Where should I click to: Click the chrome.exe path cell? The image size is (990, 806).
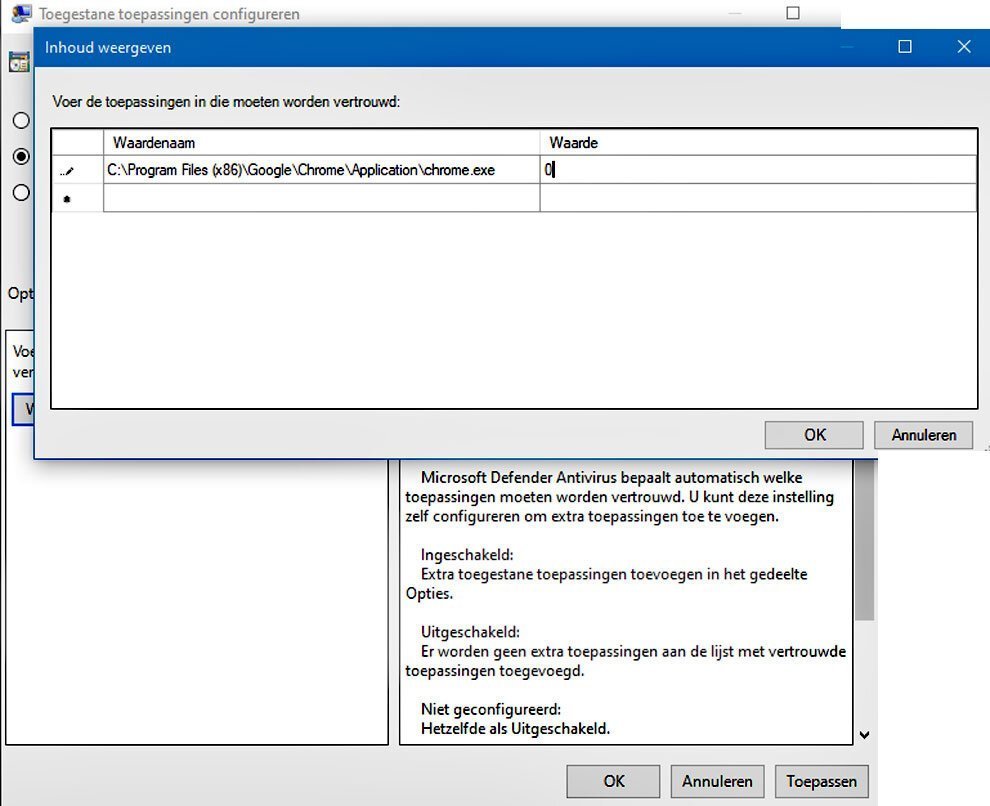(321, 170)
